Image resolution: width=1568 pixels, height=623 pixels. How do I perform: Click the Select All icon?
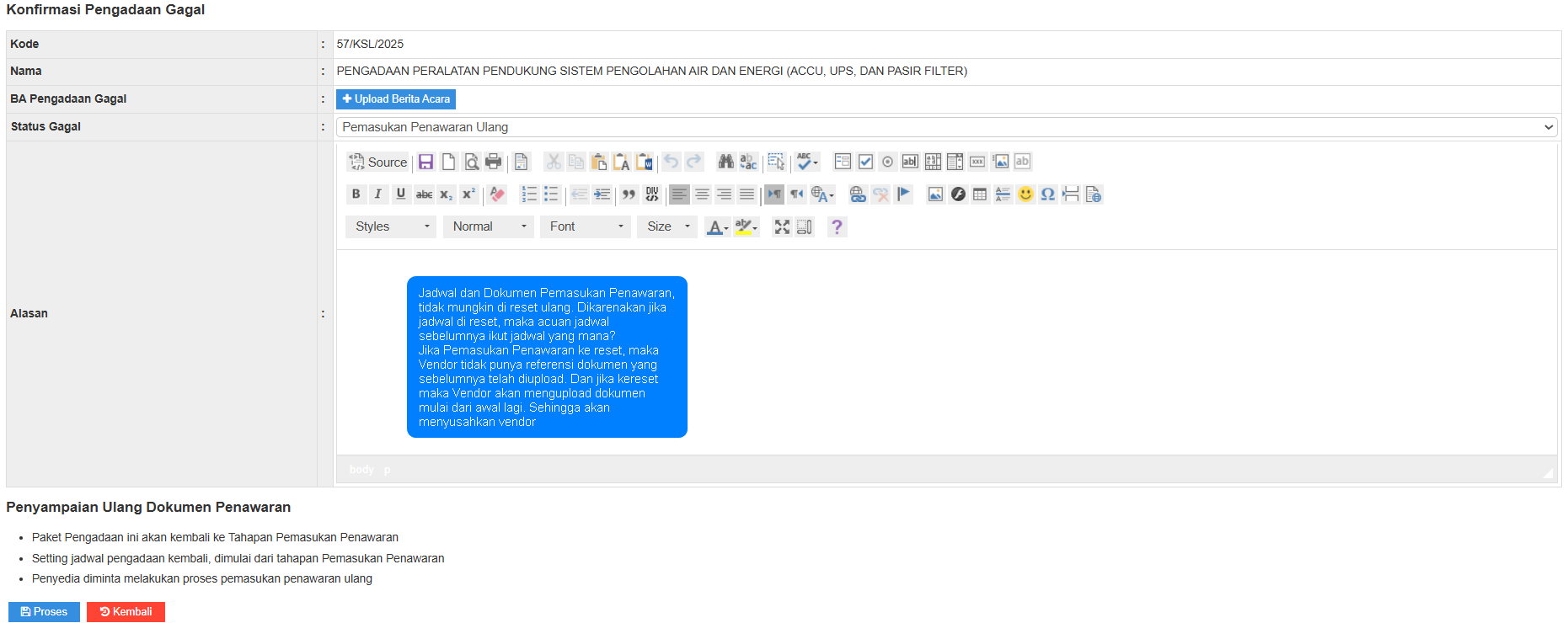point(776,162)
